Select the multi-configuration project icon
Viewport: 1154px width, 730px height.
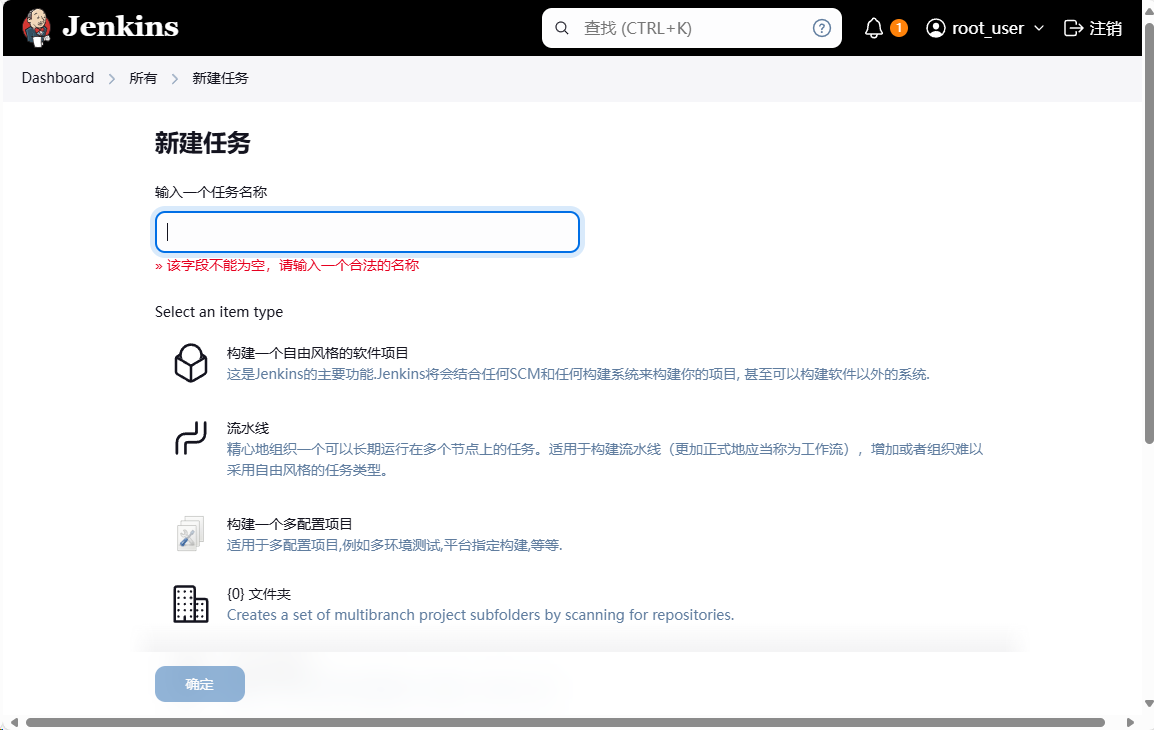click(x=191, y=534)
